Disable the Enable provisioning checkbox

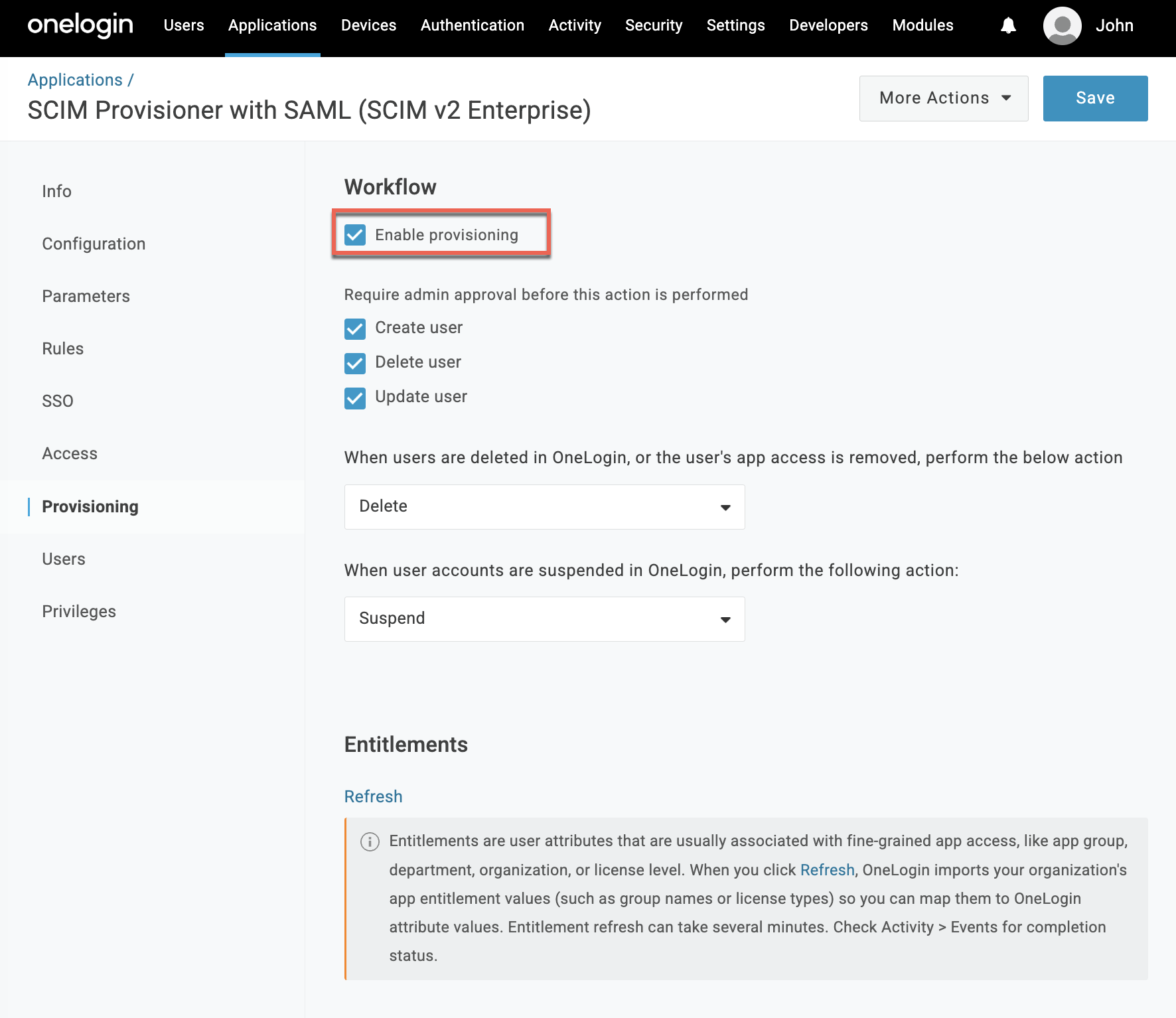tap(355, 234)
